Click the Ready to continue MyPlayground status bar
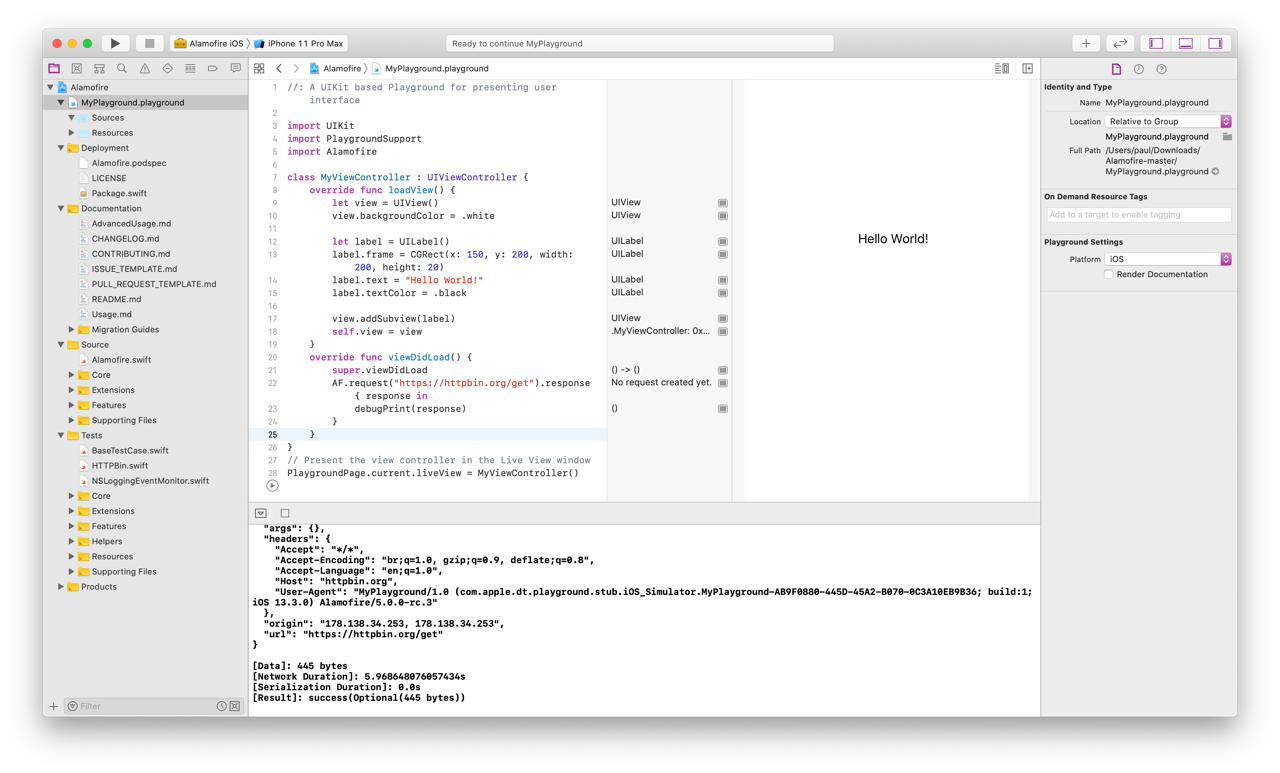The height and width of the screenshot is (773, 1280). pos(639,43)
